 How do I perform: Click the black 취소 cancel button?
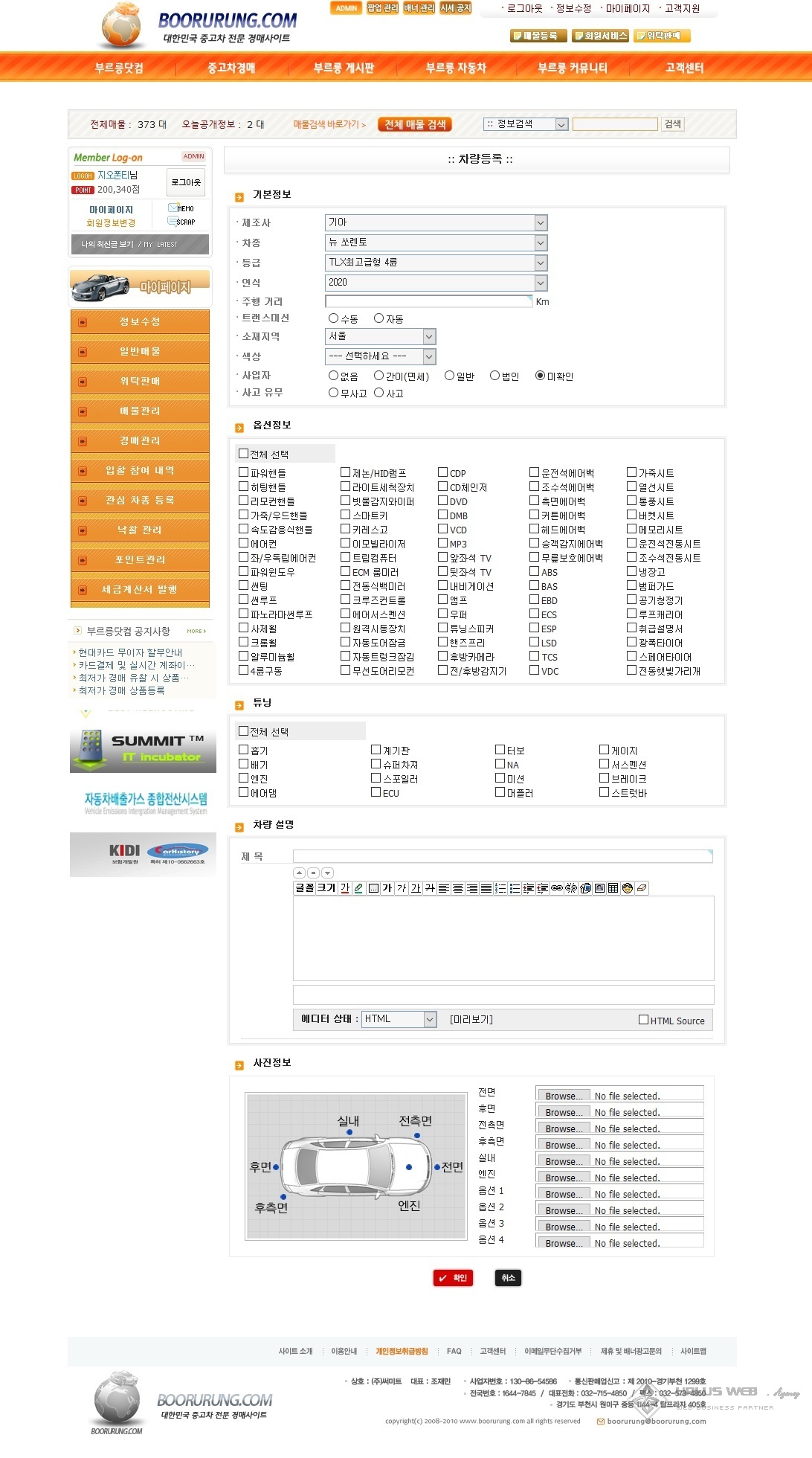tap(508, 1278)
